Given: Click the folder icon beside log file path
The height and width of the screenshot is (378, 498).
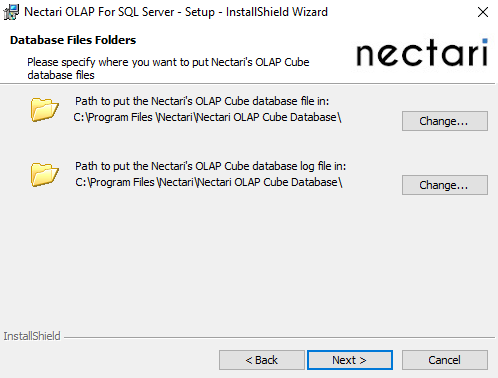Looking at the screenshot, I should point(45,175).
